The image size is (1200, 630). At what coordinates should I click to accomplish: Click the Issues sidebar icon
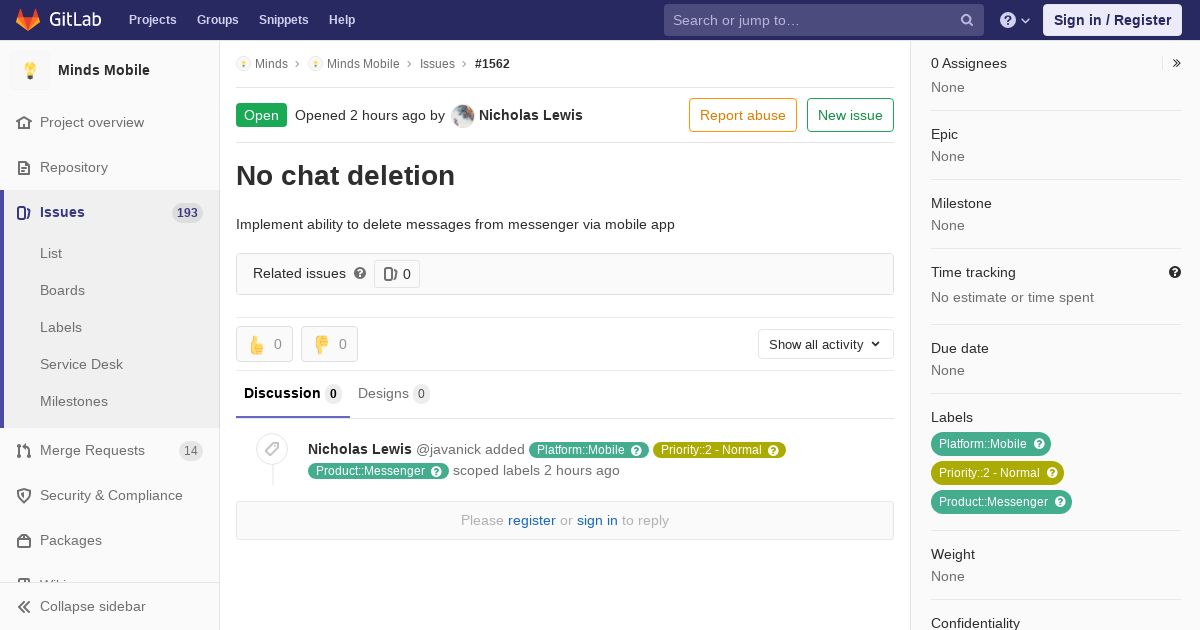point(24,213)
